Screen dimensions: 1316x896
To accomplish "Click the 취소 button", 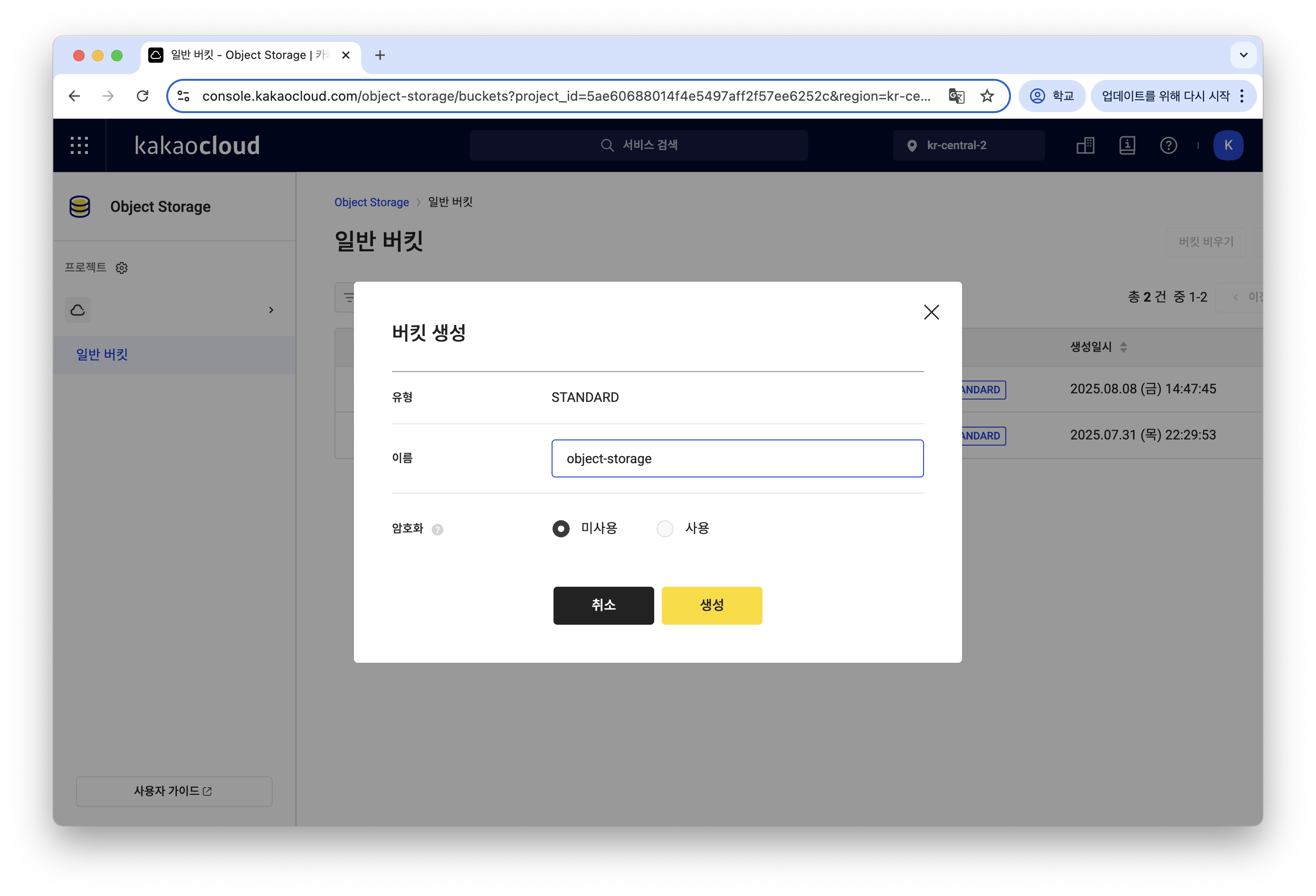I will pyautogui.click(x=603, y=605).
